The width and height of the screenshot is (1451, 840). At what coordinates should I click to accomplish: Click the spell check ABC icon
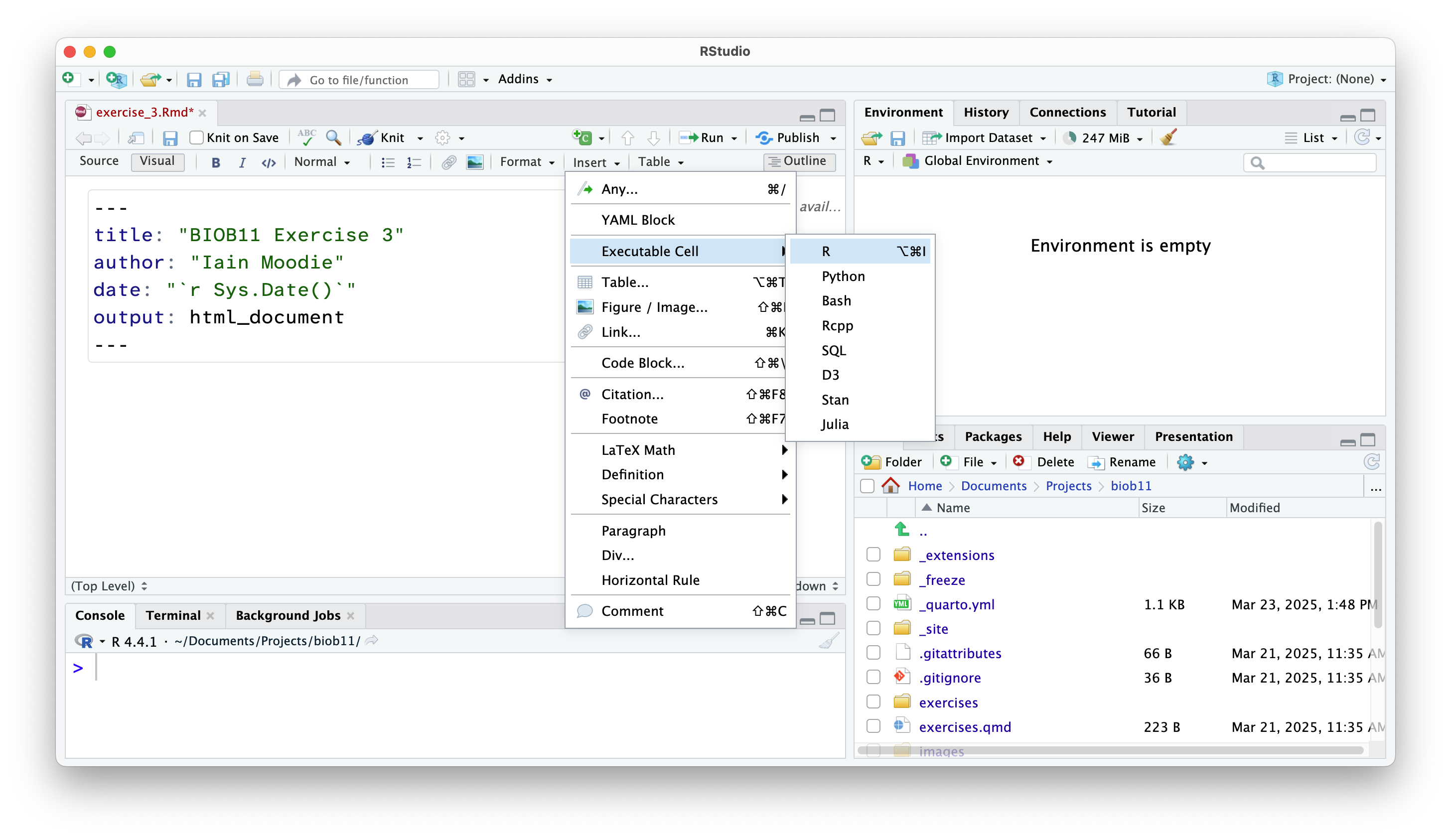(306, 138)
